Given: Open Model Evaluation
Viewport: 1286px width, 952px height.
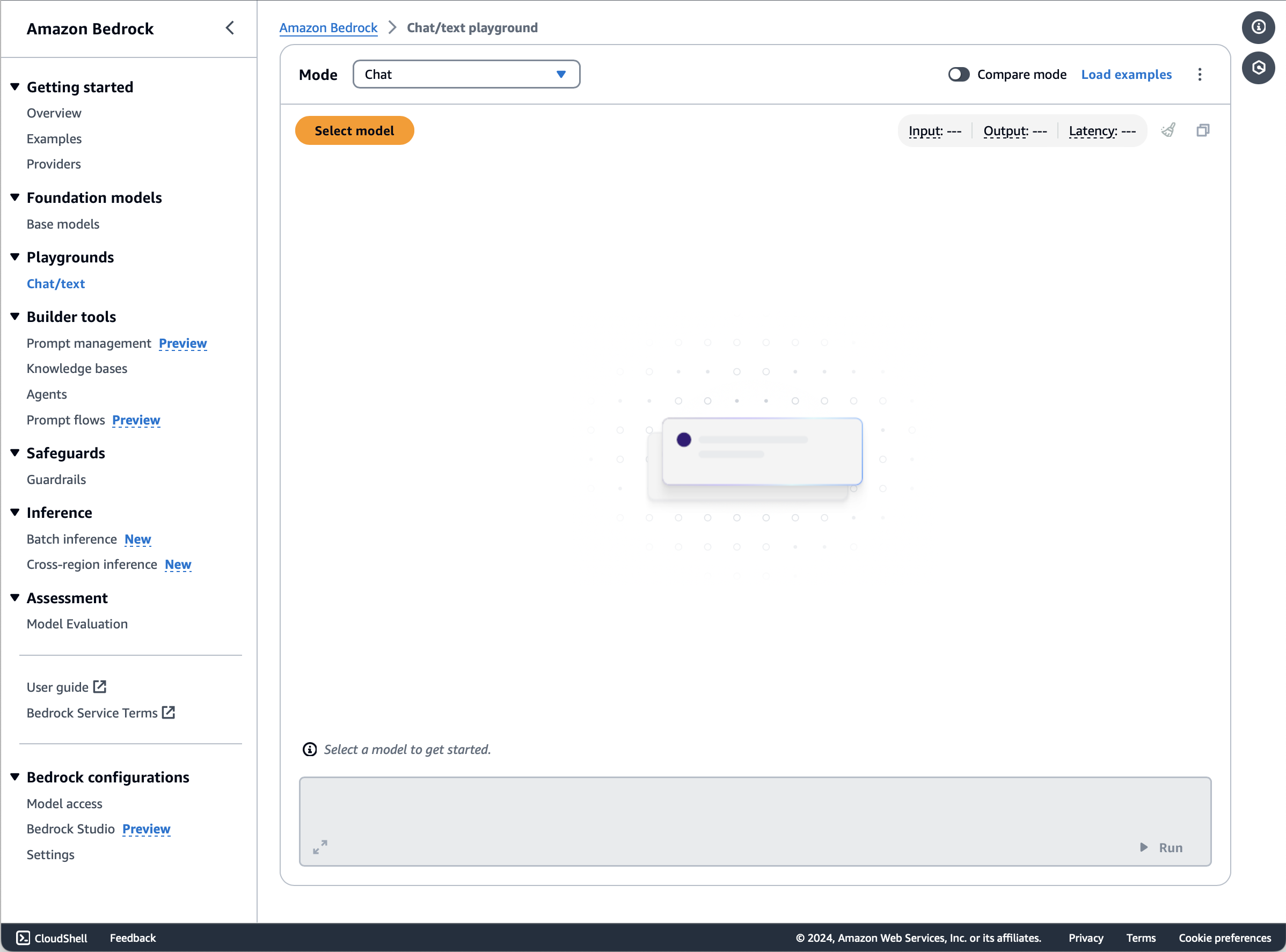Looking at the screenshot, I should point(77,624).
